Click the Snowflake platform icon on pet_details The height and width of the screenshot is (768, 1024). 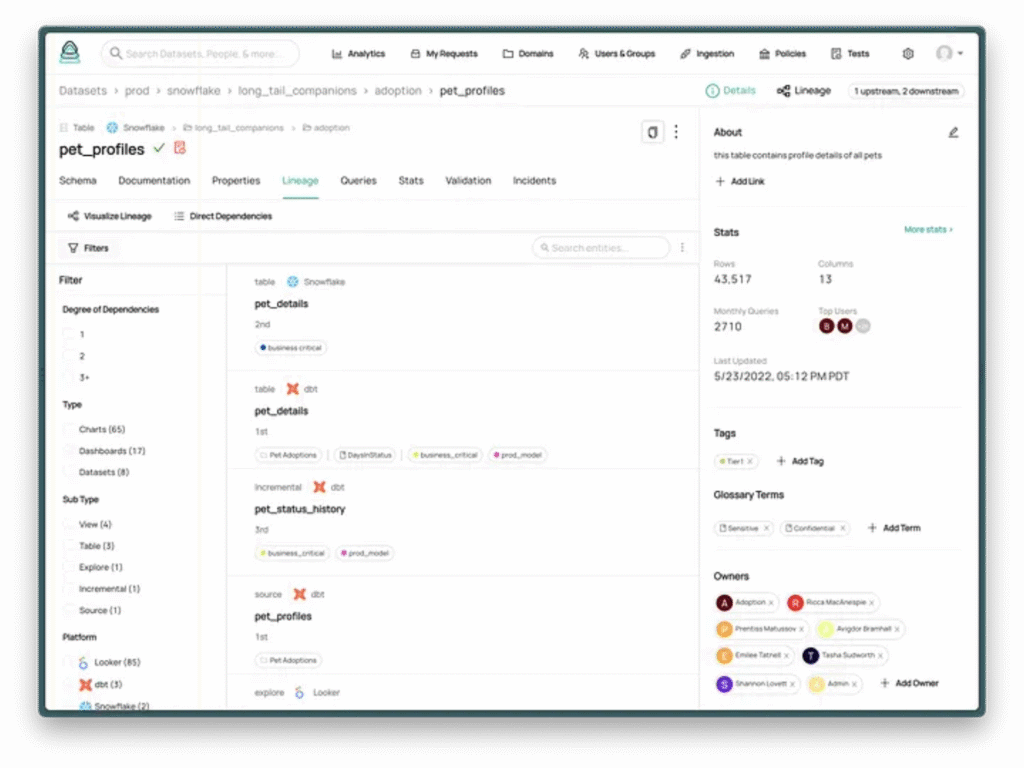click(290, 282)
